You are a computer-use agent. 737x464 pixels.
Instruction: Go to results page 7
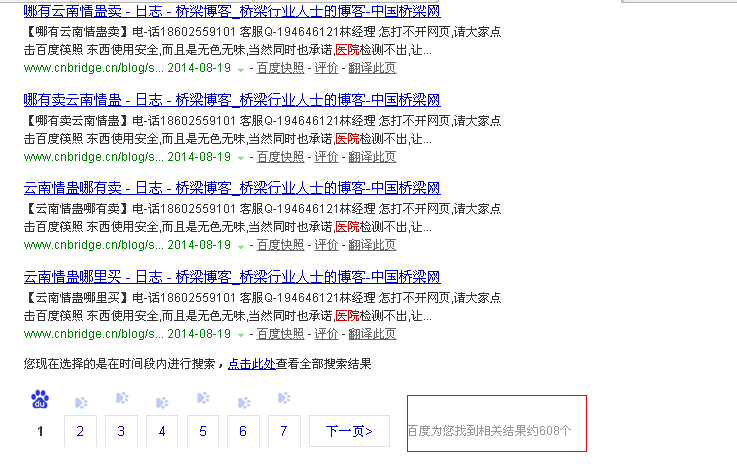click(284, 431)
